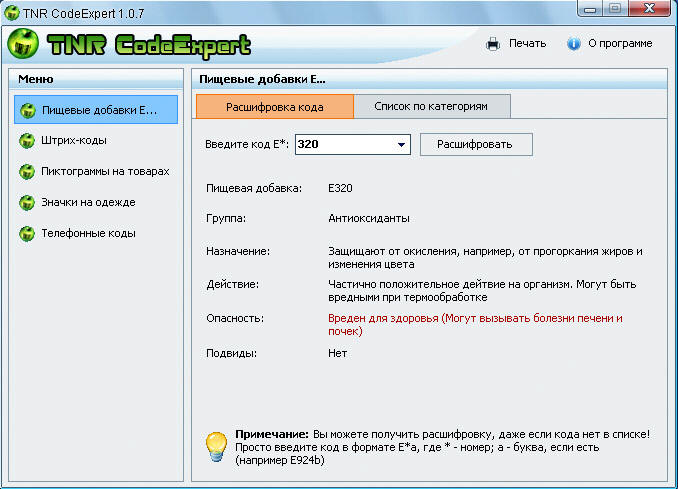Image resolution: width=678 pixels, height=489 pixels.
Task: Click the Действие description text
Action: point(482,291)
